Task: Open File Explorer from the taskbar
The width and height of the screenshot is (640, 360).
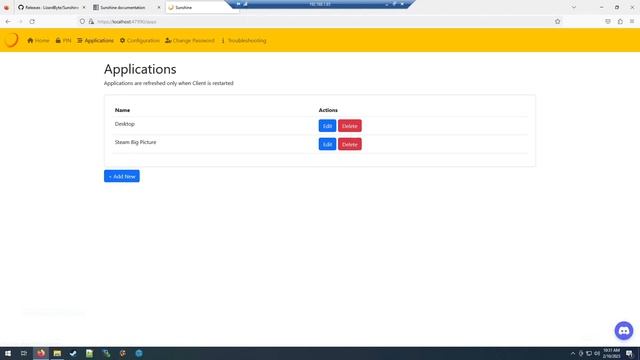Action: tap(57, 353)
